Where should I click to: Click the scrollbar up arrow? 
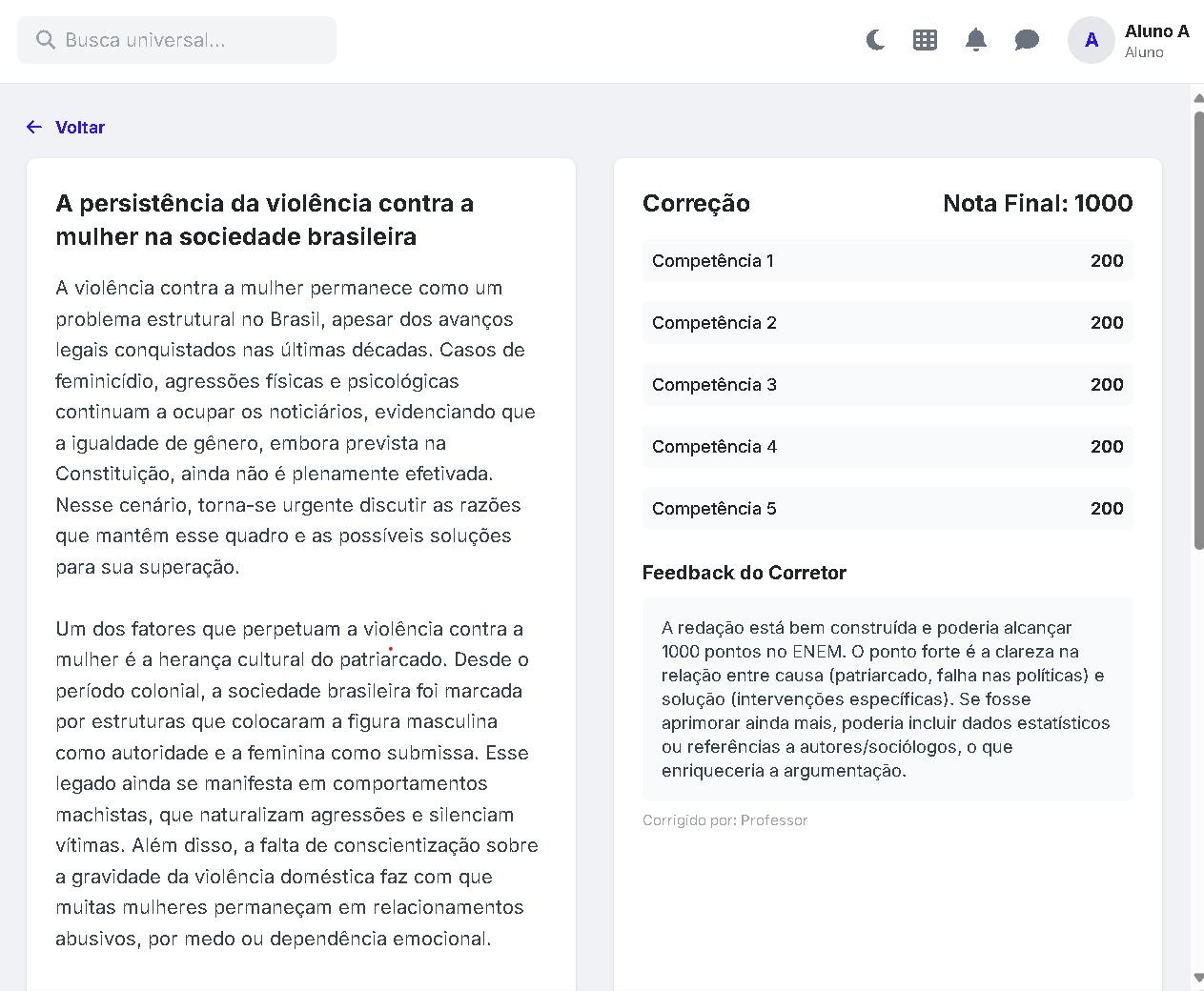[x=1197, y=96]
